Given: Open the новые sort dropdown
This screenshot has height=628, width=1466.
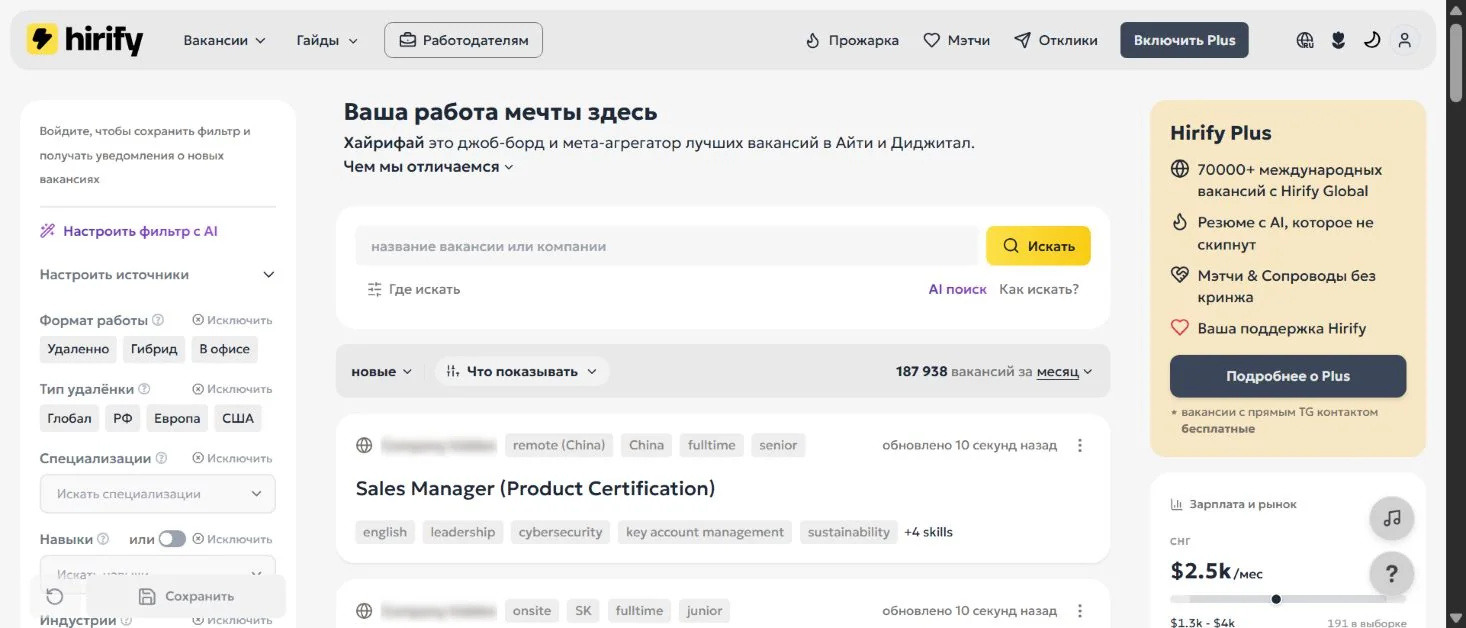Looking at the screenshot, I should click(381, 371).
